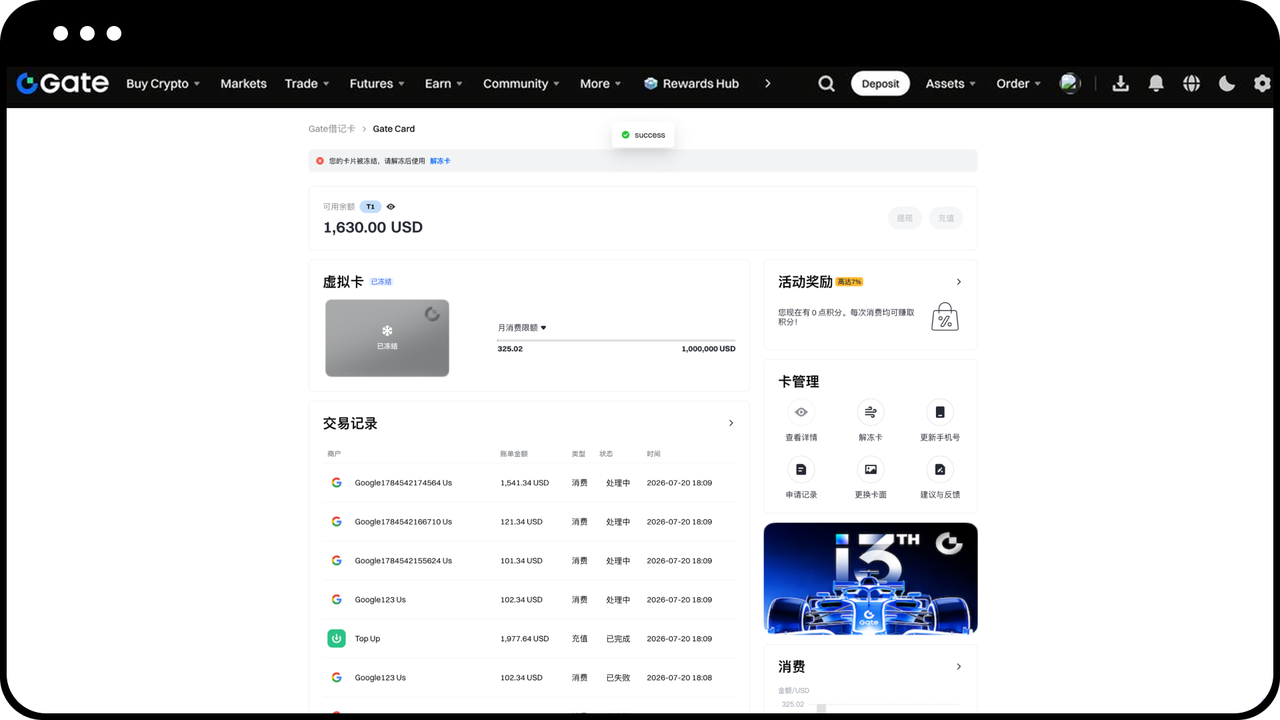Open the notifications bell

click(1156, 84)
